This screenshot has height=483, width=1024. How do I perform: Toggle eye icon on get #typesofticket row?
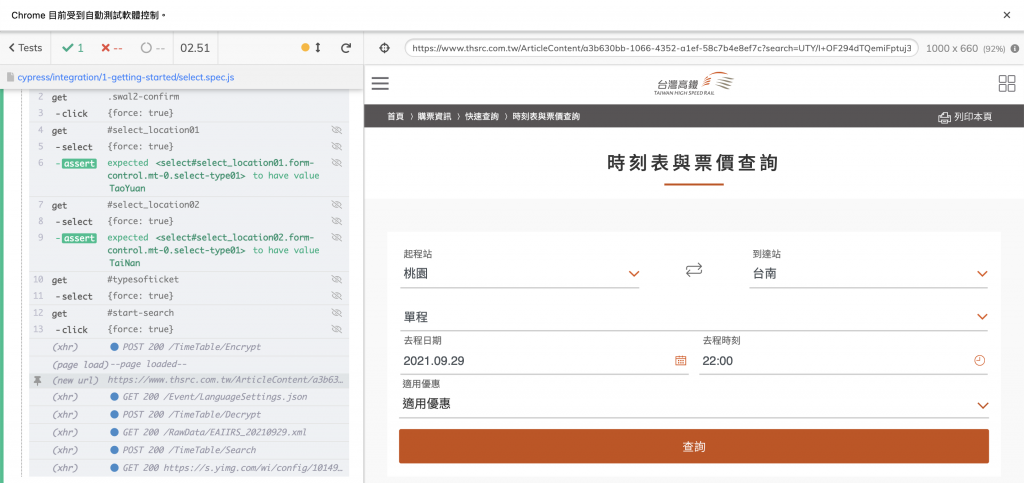(337, 279)
